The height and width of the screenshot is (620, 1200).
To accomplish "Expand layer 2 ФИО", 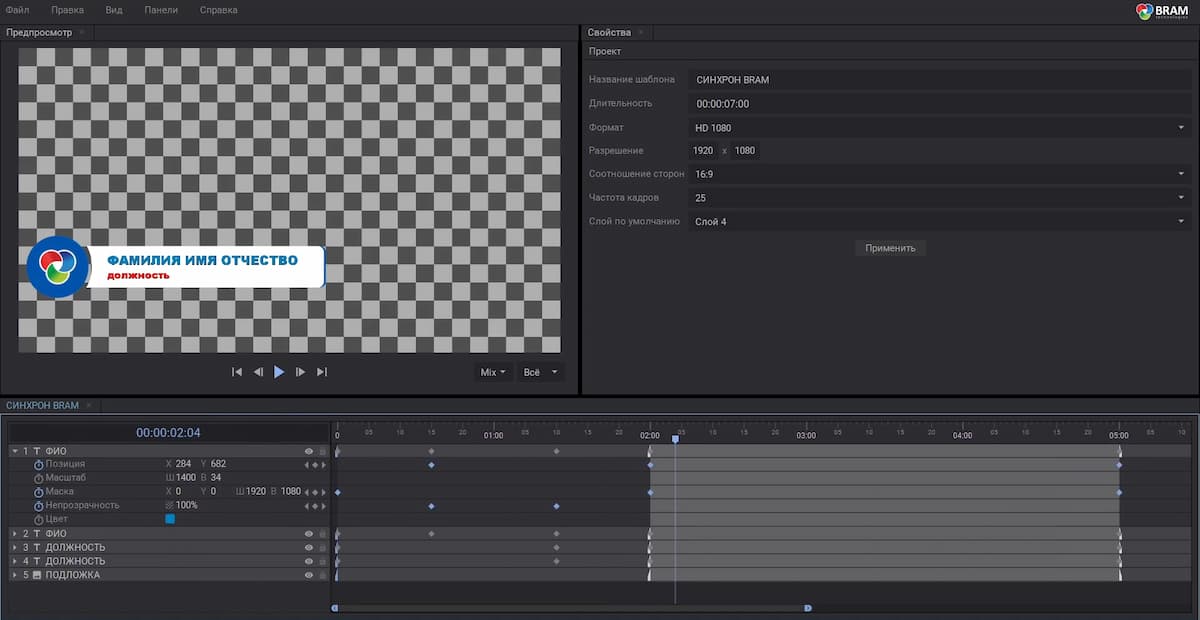I will (15, 534).
